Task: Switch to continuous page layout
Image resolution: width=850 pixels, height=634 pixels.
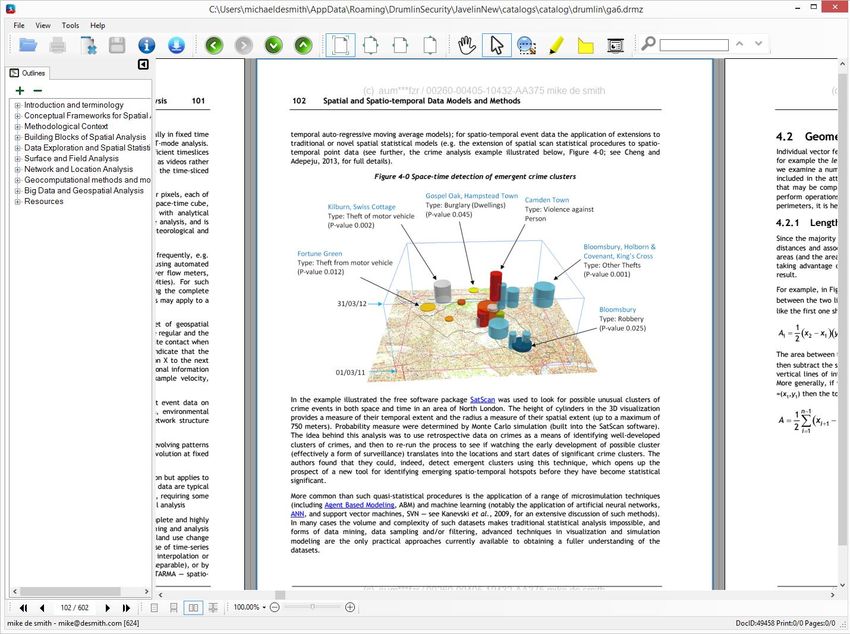Action: click(x=173, y=608)
